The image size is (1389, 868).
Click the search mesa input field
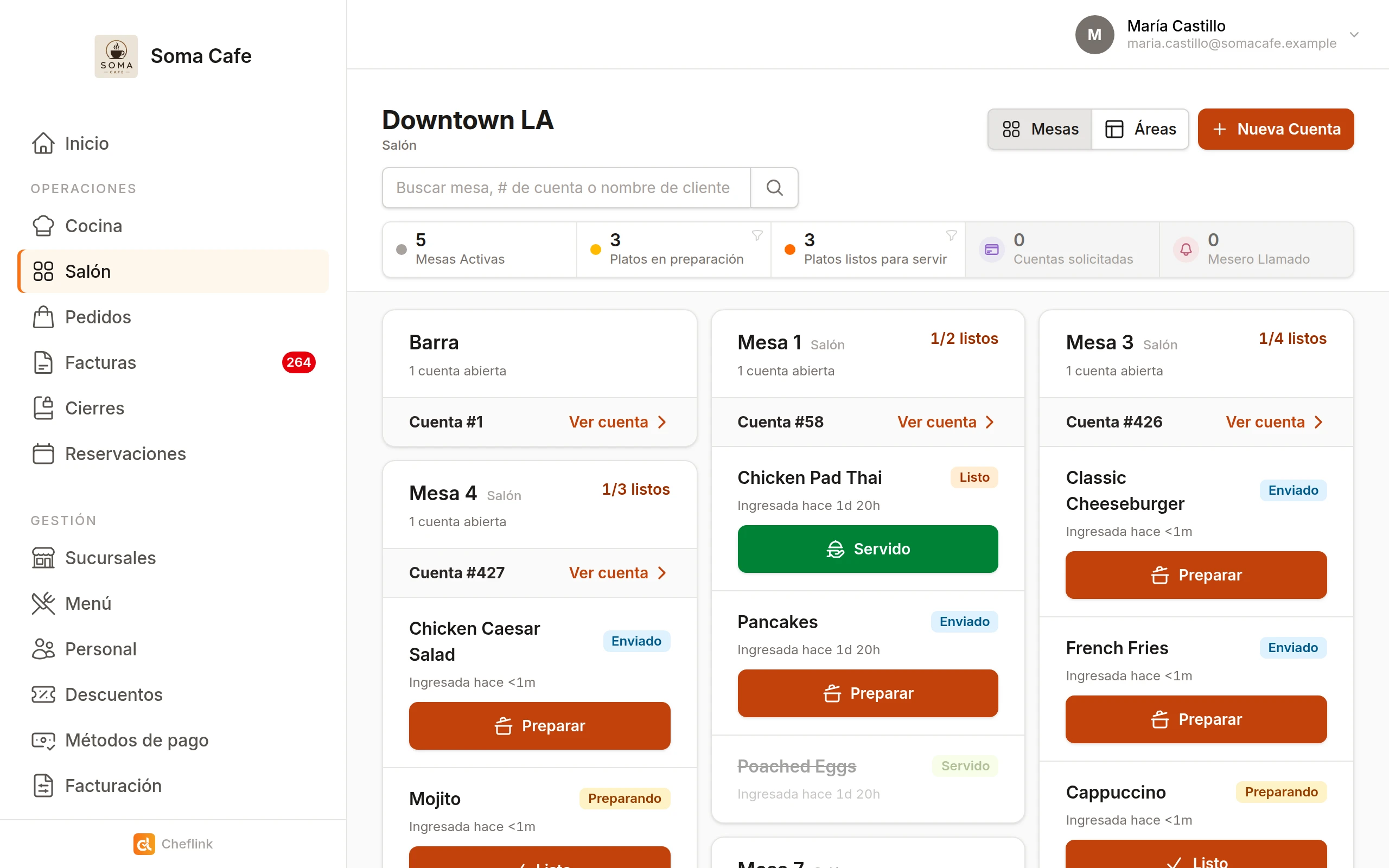click(566, 188)
